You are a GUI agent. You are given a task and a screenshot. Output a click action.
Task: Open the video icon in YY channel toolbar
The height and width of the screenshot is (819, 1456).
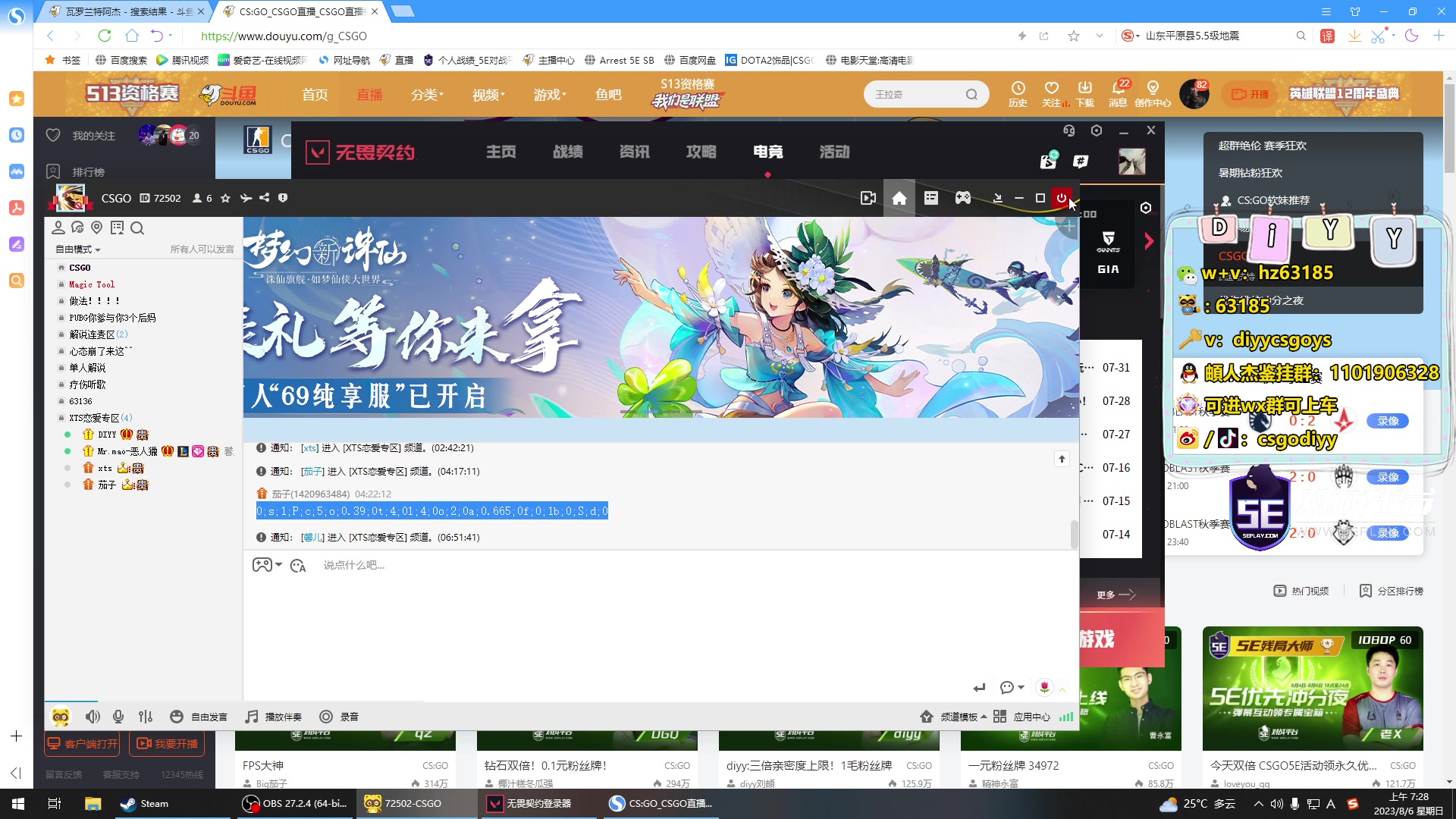coord(868,198)
